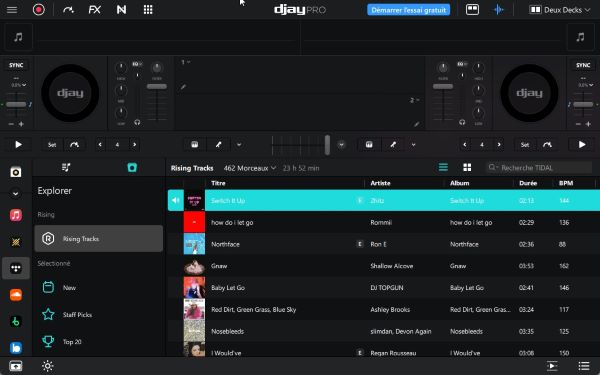Open left deck pads icon
Viewport: 600px width, 375px height.
pyautogui.click(x=195, y=145)
